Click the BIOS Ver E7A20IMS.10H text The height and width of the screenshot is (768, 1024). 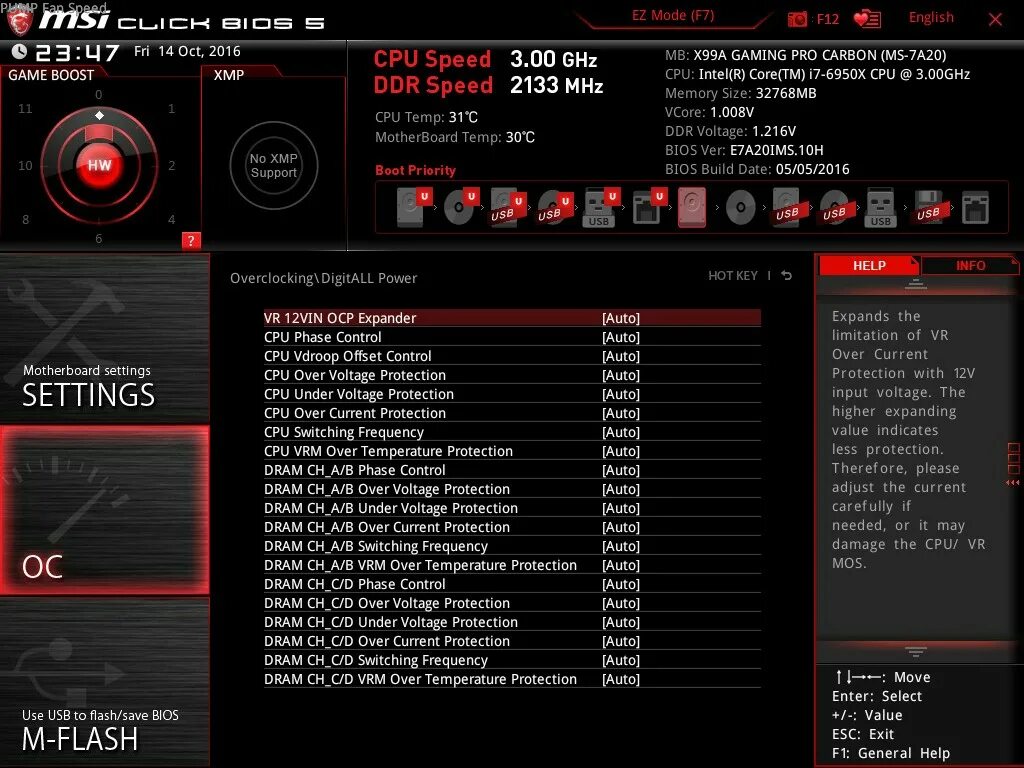click(x=744, y=150)
